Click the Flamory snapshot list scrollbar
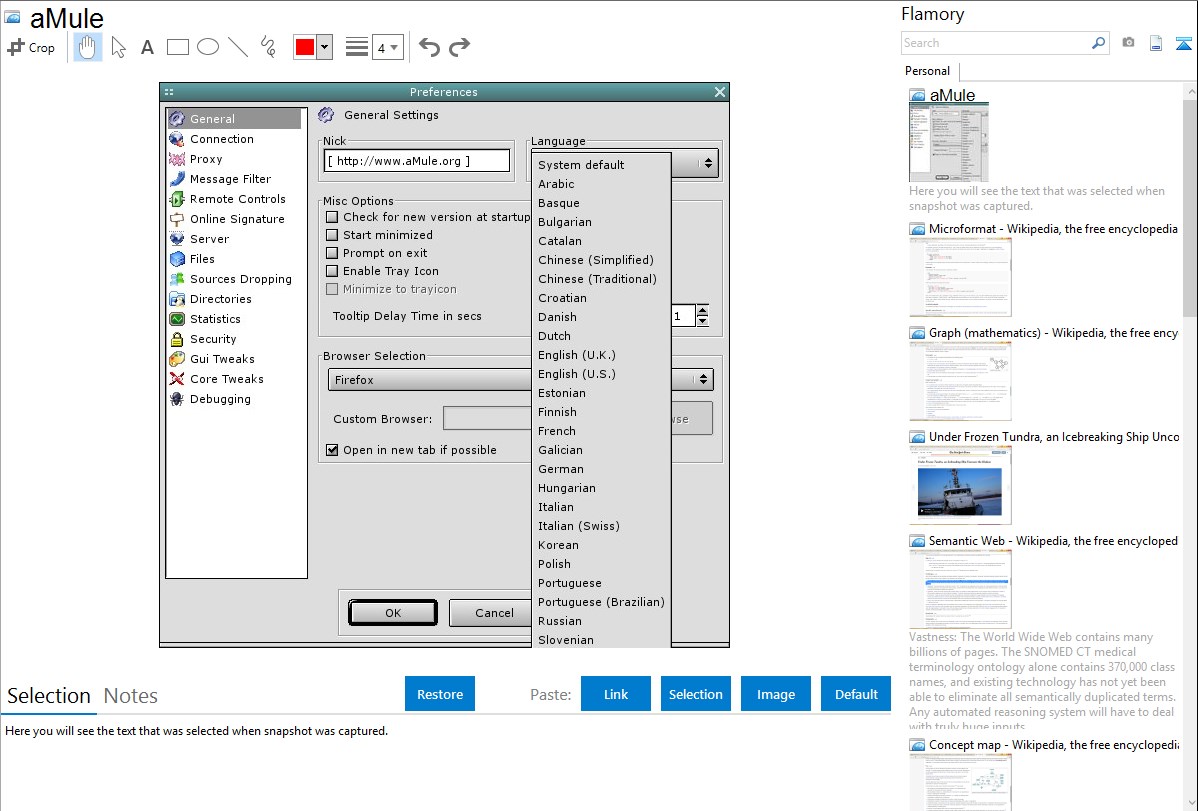The width and height of the screenshot is (1198, 811). (1190, 206)
